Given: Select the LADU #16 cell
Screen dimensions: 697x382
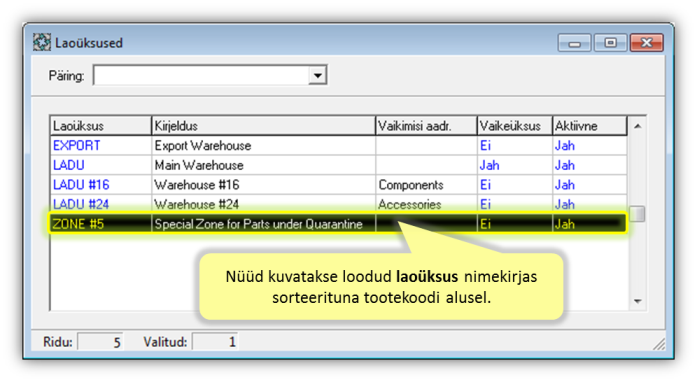Looking at the screenshot, I should [101, 185].
